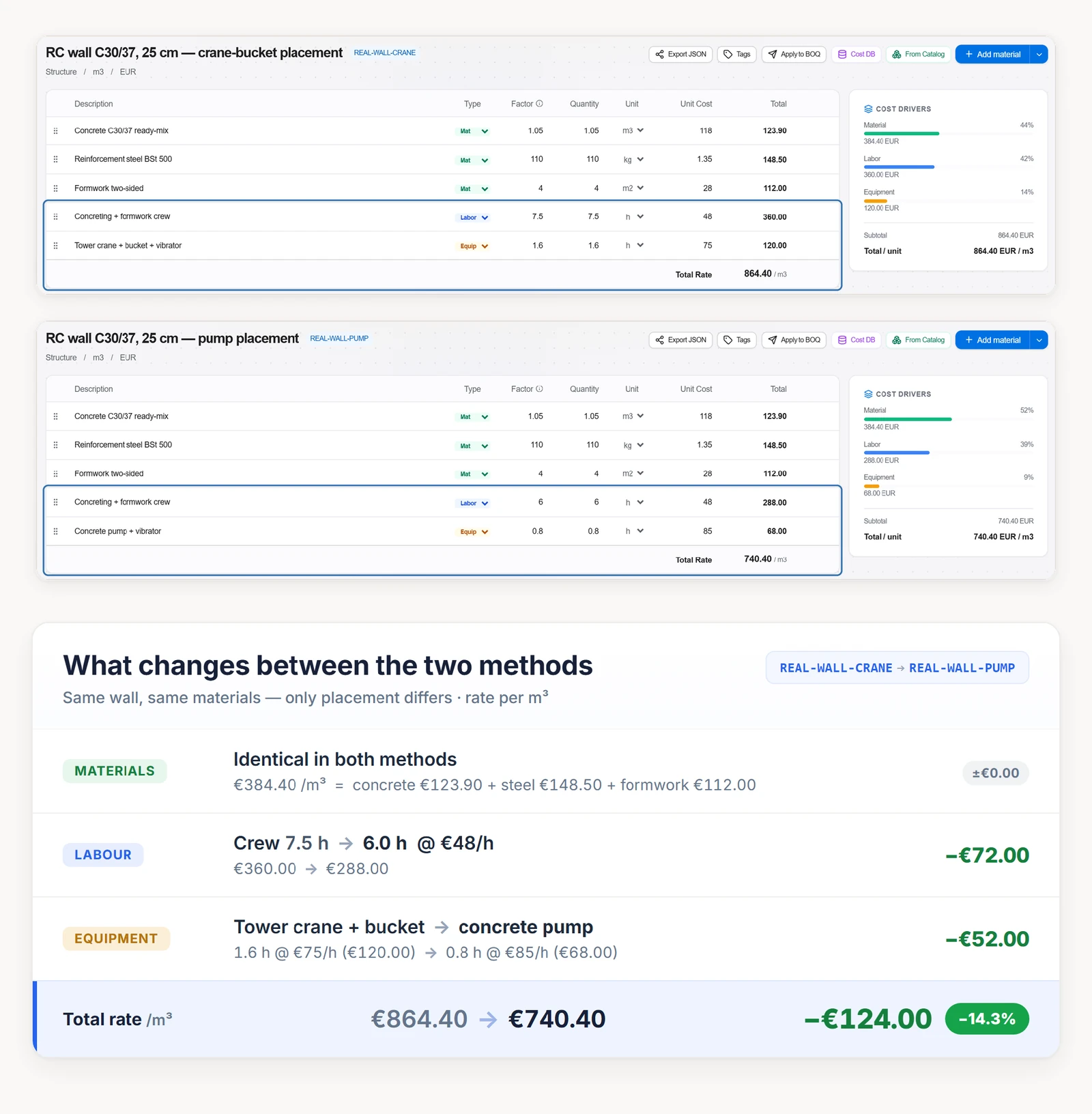Add material to crane-bucket placement
The width and height of the screenshot is (1092, 1114).
pyautogui.click(x=992, y=55)
